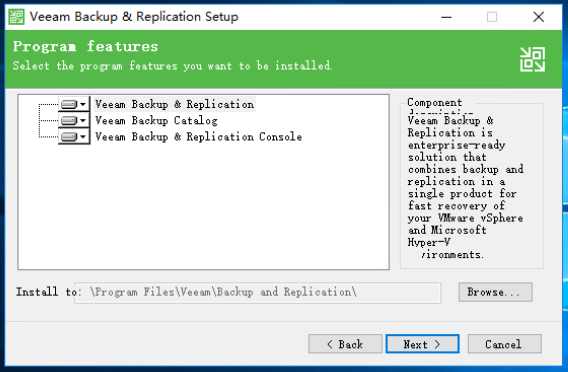Click the Backup & Replication Console drive icon
Image resolution: width=568 pixels, height=372 pixels.
(69, 137)
